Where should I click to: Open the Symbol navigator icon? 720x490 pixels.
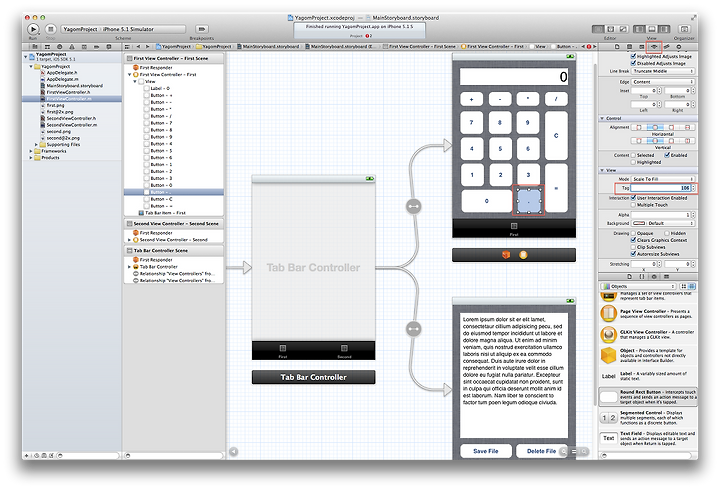click(47, 46)
